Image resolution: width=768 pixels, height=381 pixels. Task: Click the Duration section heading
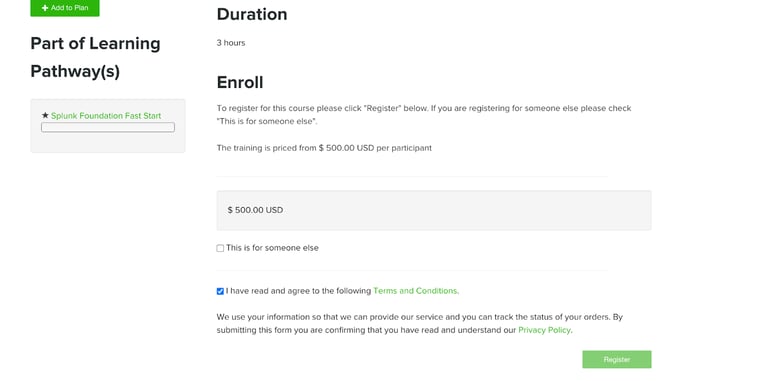(x=252, y=14)
